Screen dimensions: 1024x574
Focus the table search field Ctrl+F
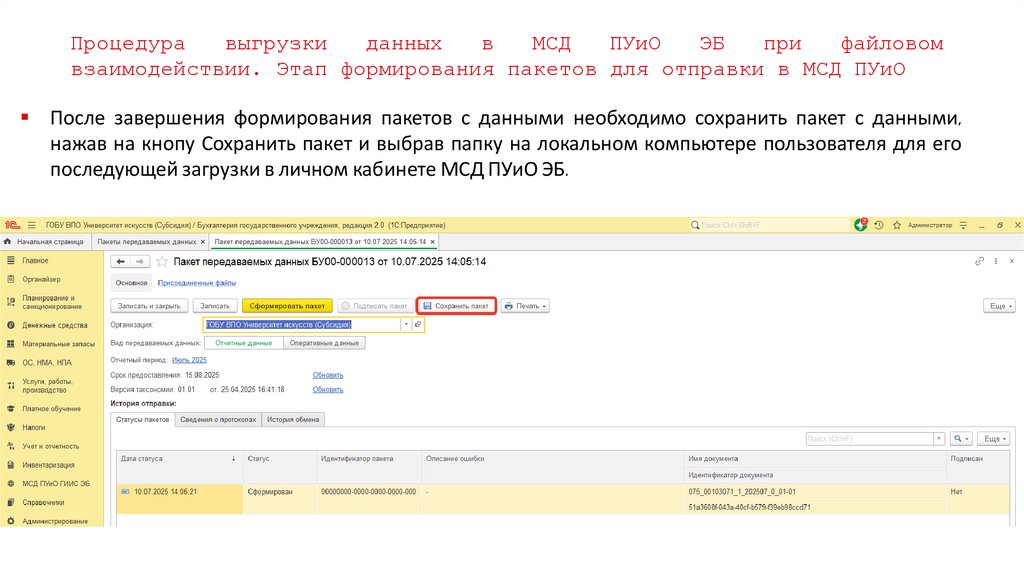[x=869, y=439]
